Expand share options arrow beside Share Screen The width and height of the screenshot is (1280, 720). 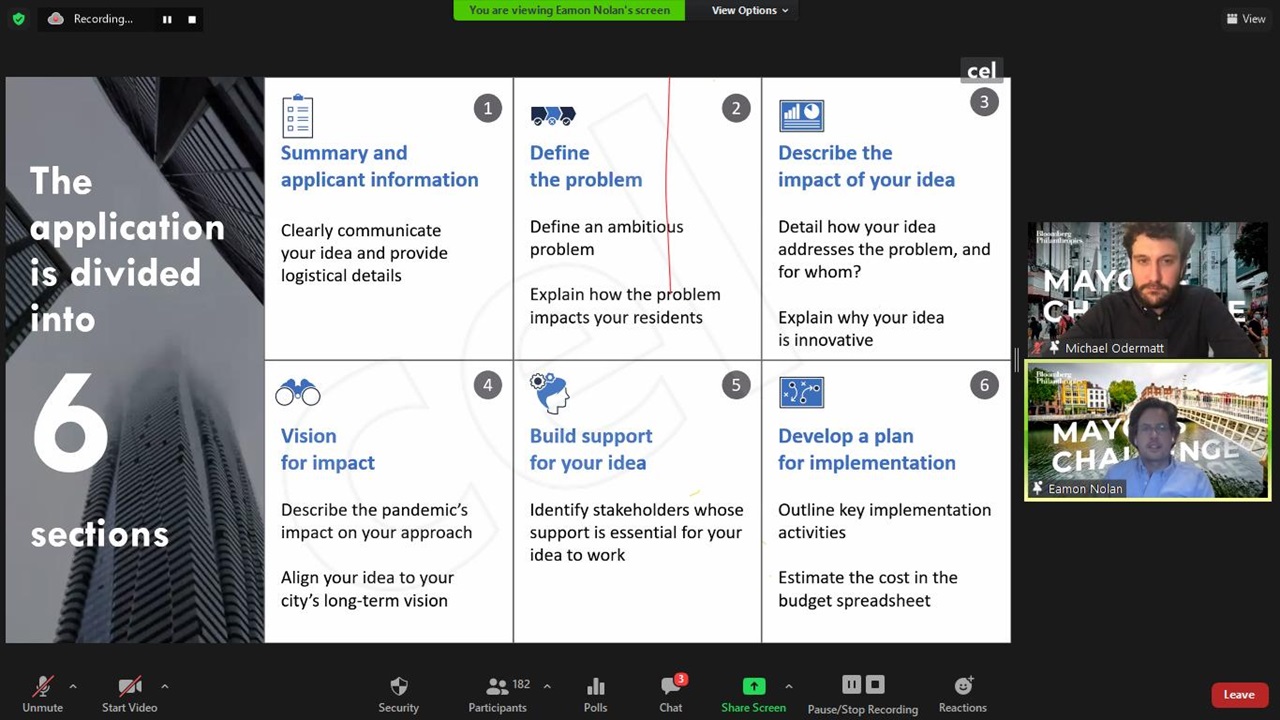point(788,686)
